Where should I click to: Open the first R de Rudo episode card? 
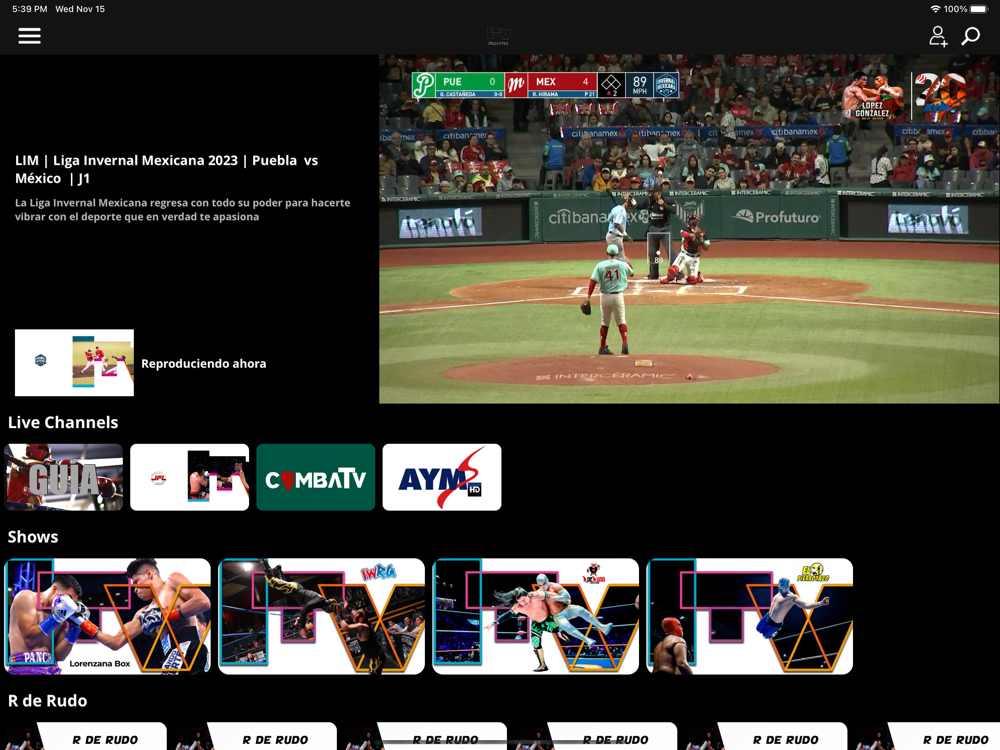coord(84,736)
